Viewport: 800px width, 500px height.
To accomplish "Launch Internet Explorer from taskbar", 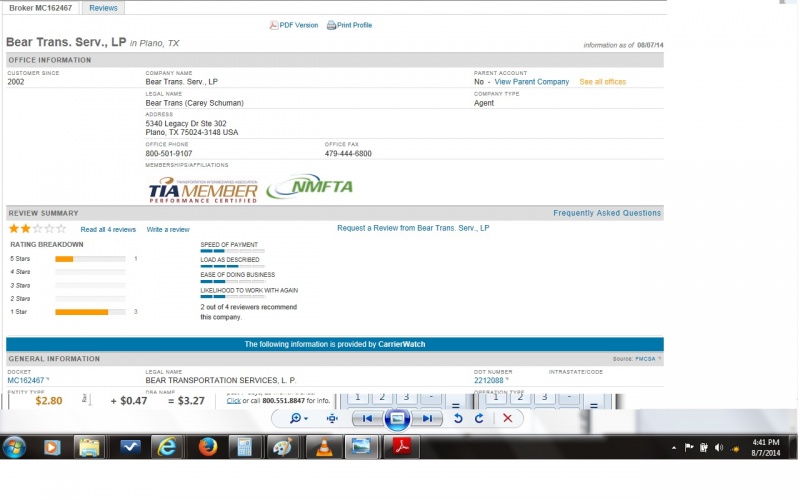I will (x=167, y=447).
